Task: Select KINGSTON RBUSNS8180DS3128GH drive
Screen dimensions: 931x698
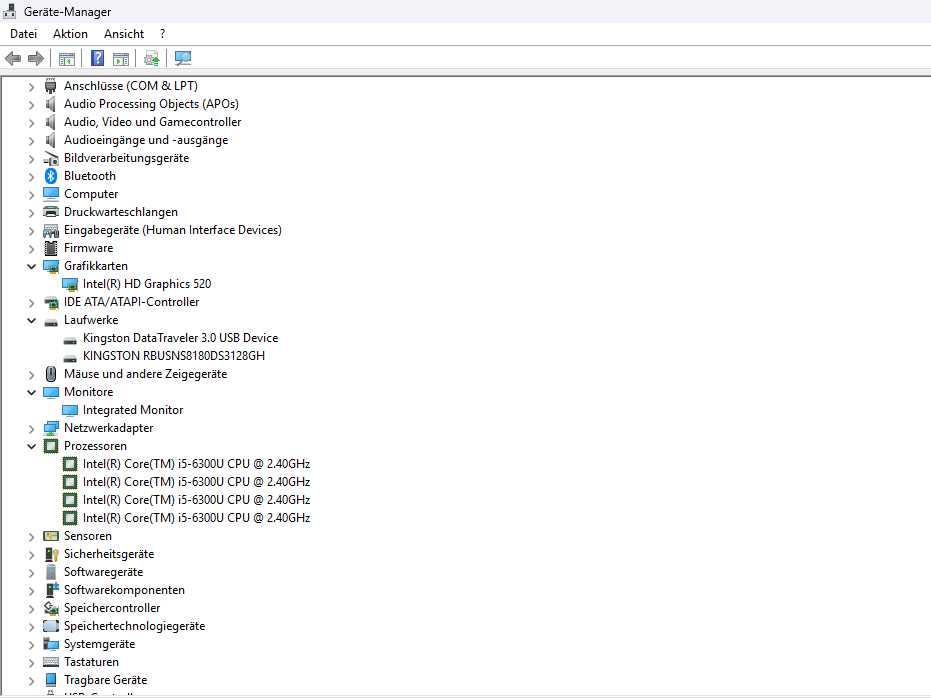Action: click(174, 356)
